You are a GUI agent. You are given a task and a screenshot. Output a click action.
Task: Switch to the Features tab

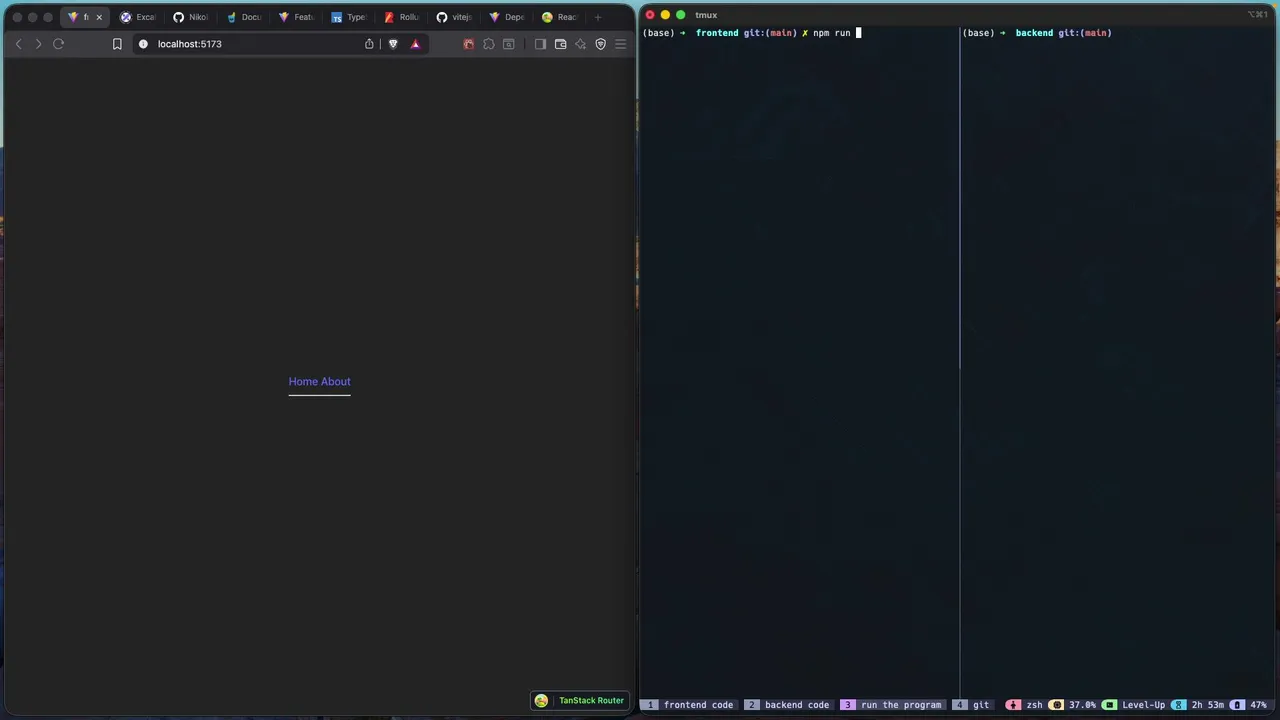(296, 17)
